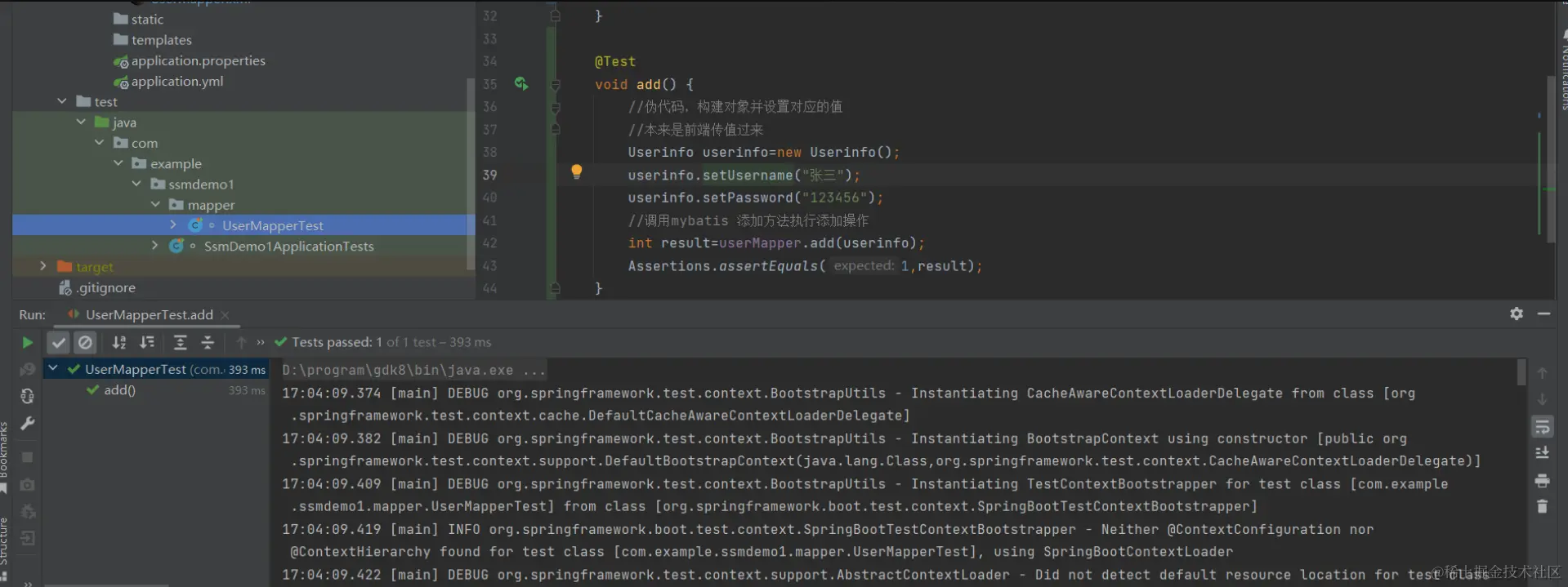
Task: Open Run tool window gear options
Action: tap(1517, 314)
